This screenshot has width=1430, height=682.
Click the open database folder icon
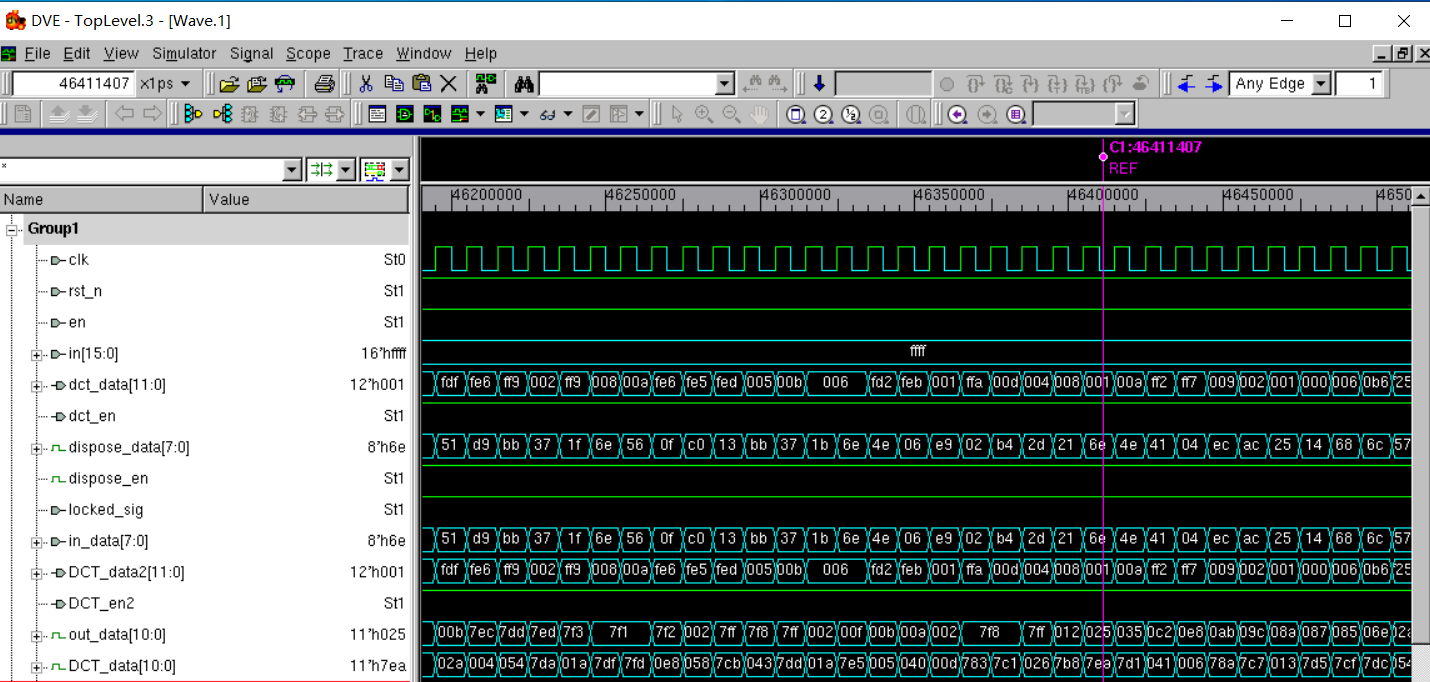(x=229, y=84)
